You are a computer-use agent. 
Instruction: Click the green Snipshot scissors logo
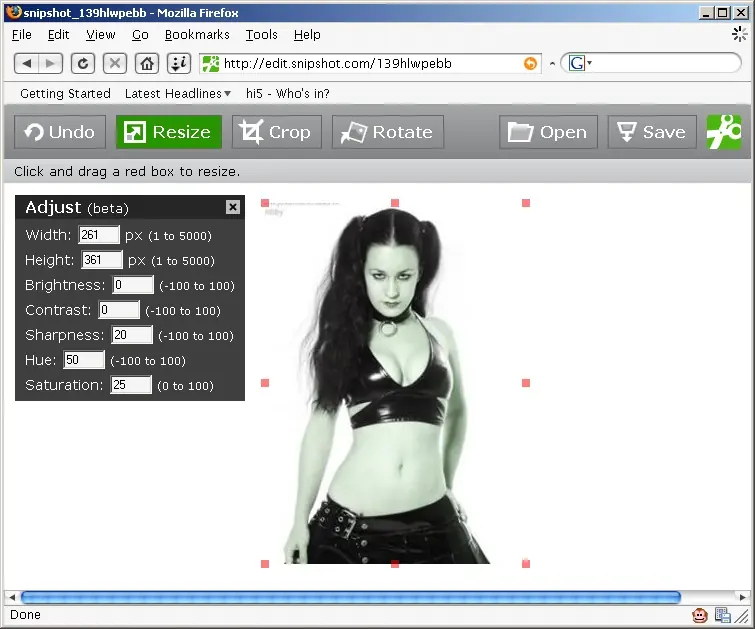[x=724, y=132]
